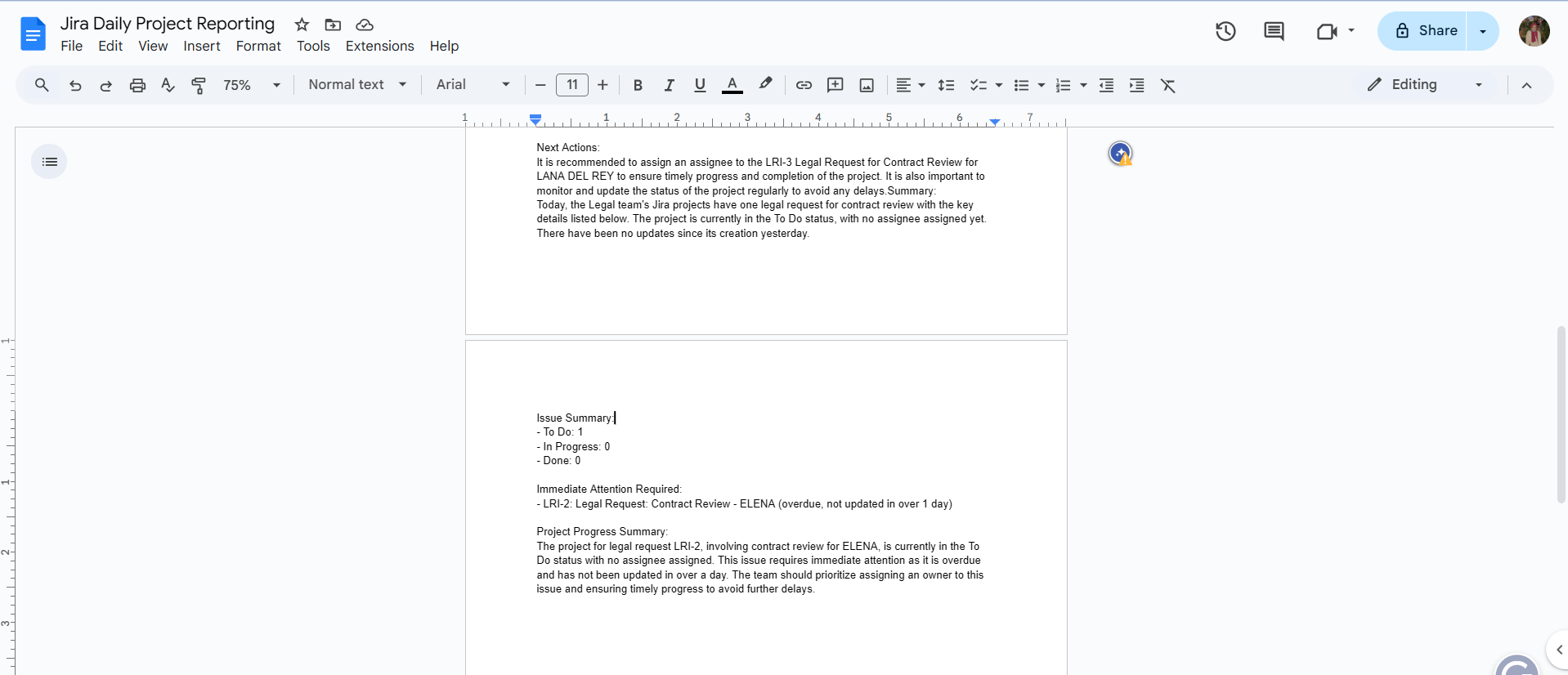1568x675 pixels.
Task: Add a comment from the toolbar
Action: 835,85
